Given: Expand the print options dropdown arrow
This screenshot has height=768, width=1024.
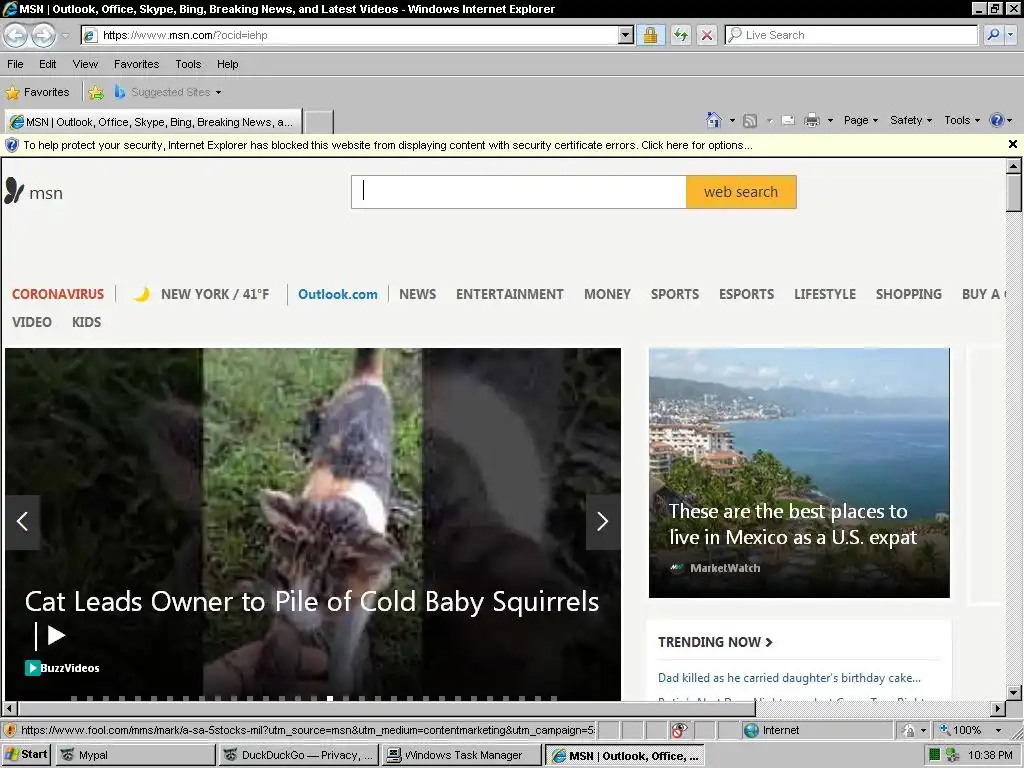Looking at the screenshot, I should [x=830, y=121].
